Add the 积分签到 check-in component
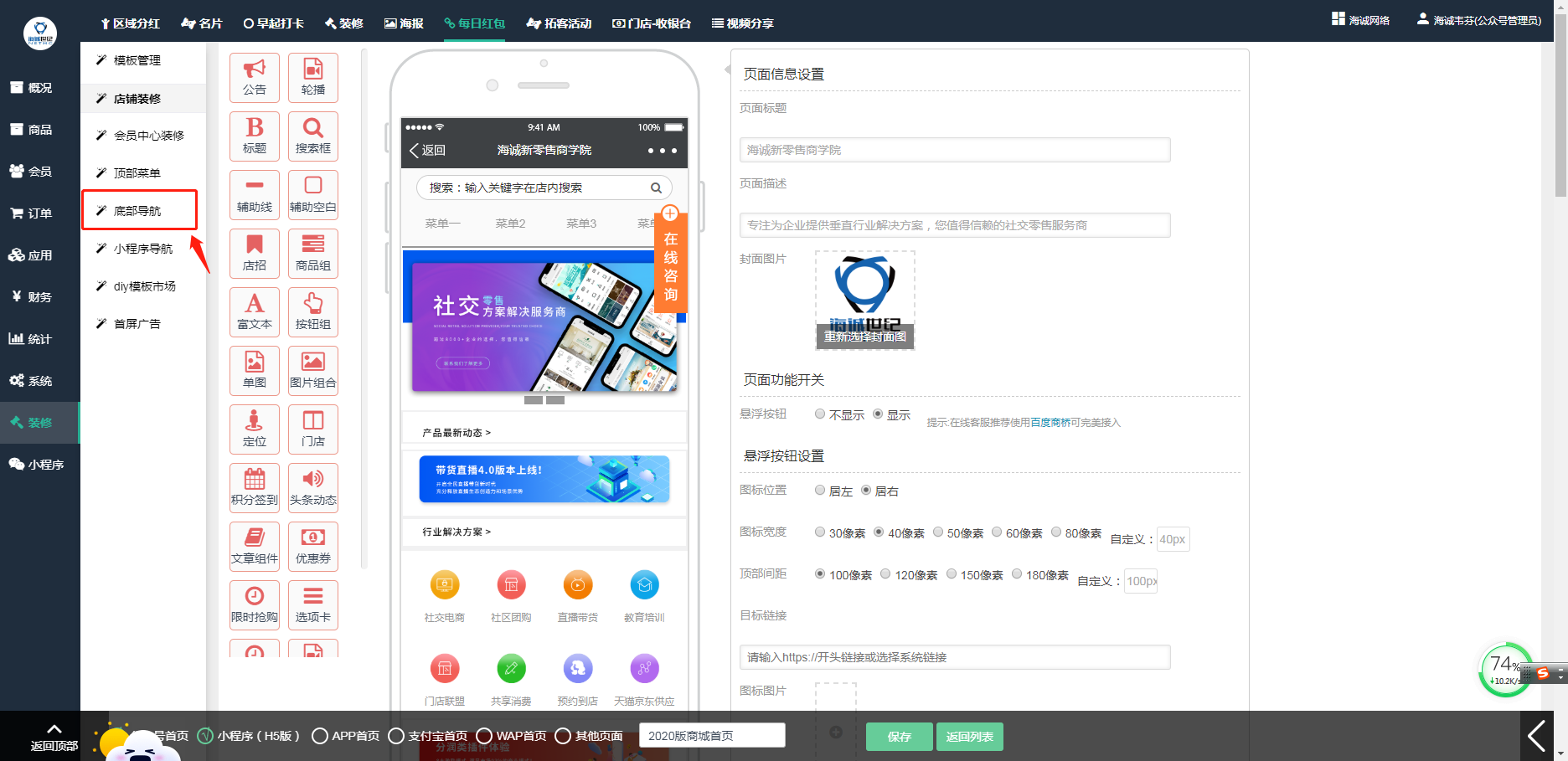 (255, 488)
